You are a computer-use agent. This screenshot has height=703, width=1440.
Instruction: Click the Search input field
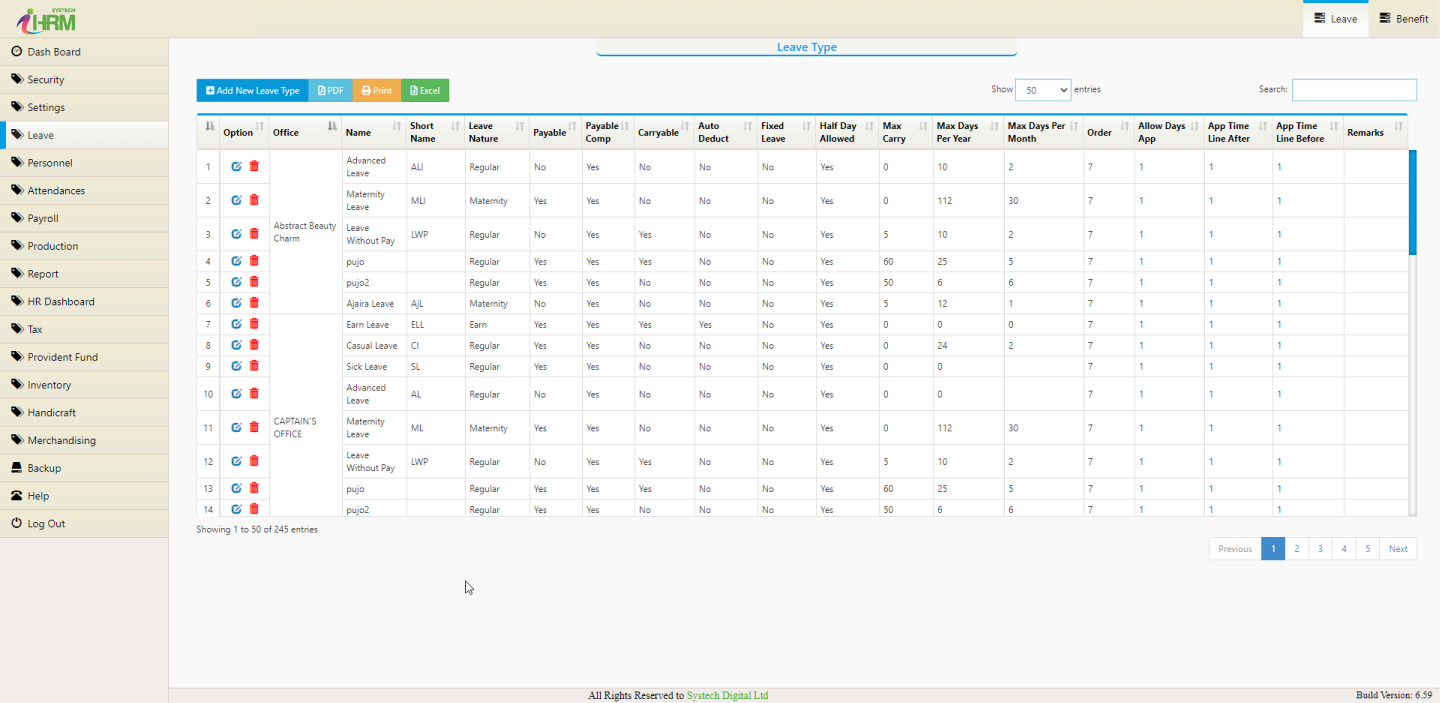(1354, 90)
